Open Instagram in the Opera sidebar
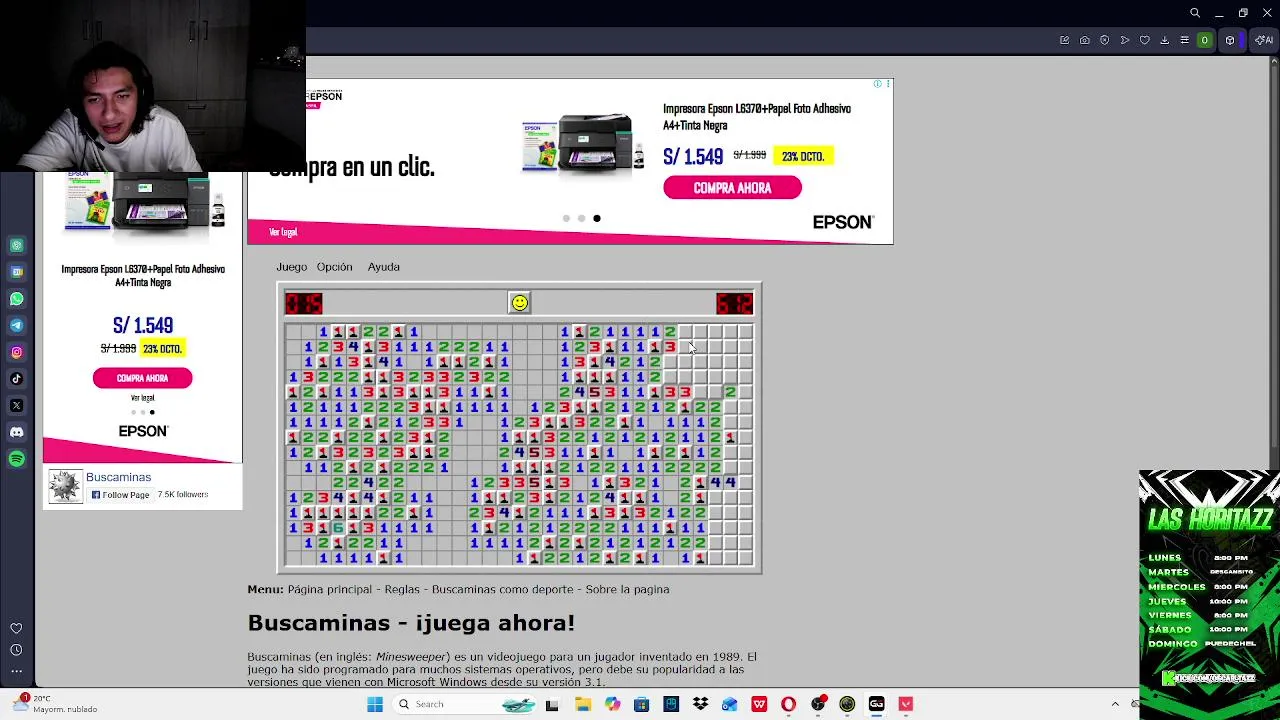The width and height of the screenshot is (1280, 720). pyautogui.click(x=17, y=352)
